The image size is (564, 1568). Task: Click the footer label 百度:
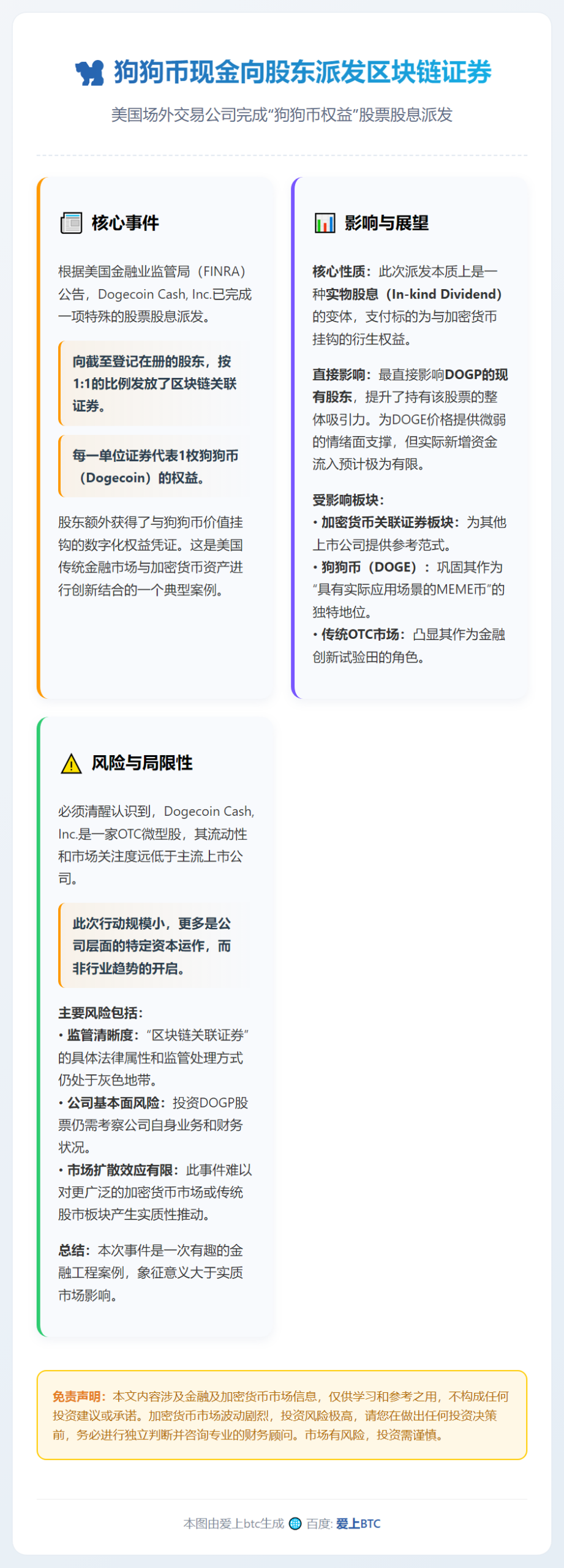click(x=319, y=1523)
